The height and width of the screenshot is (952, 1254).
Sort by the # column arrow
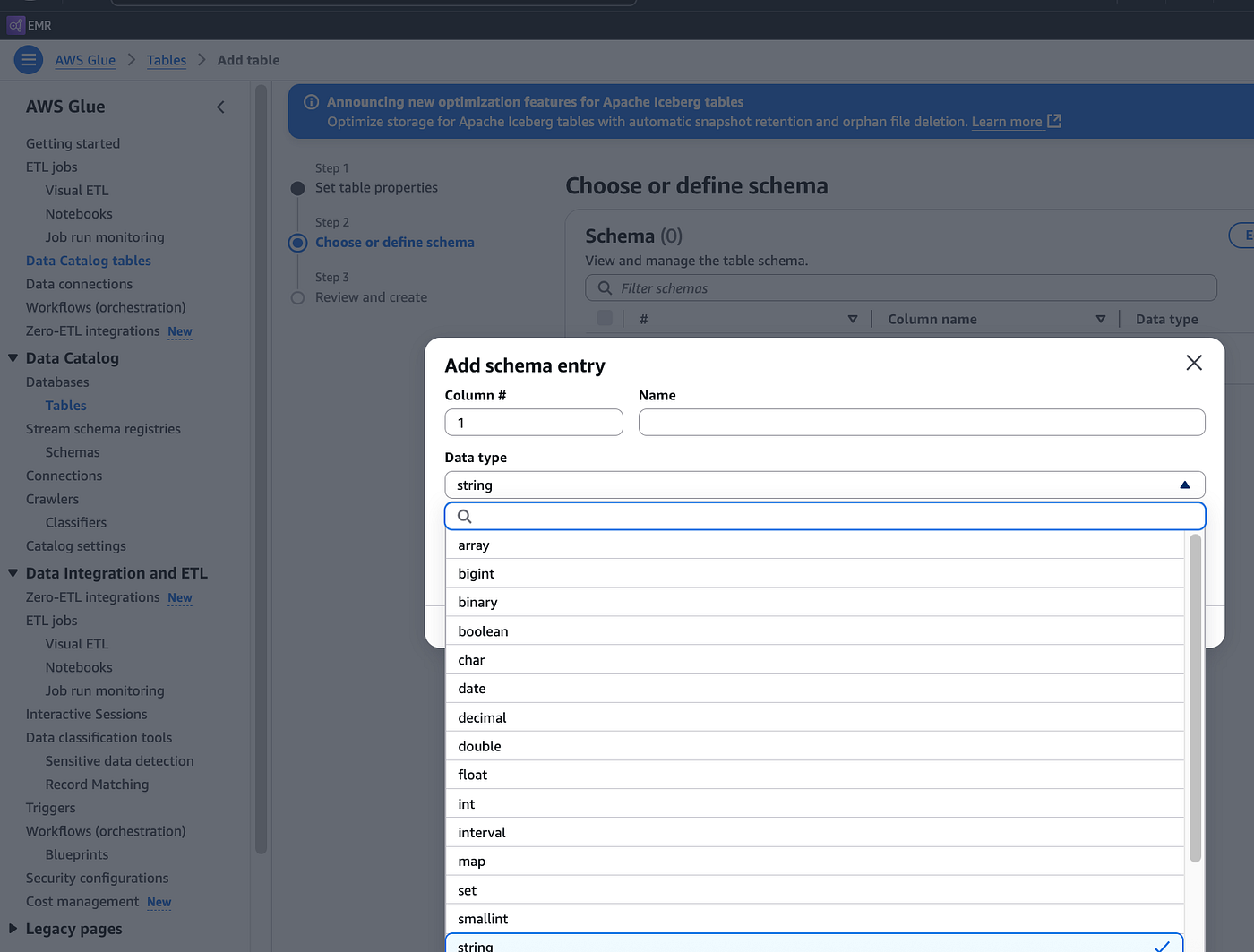click(853, 319)
